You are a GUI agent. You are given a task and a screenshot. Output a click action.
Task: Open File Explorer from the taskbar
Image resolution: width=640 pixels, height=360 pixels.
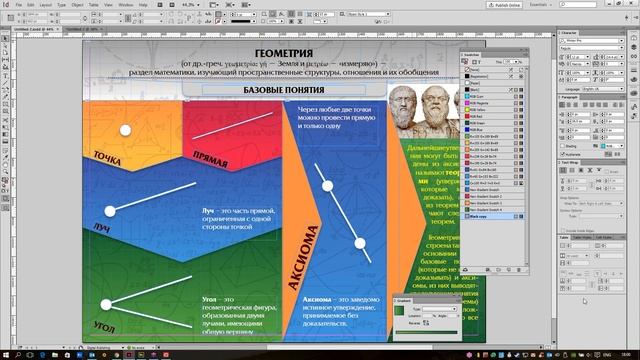pyautogui.click(x=54, y=355)
